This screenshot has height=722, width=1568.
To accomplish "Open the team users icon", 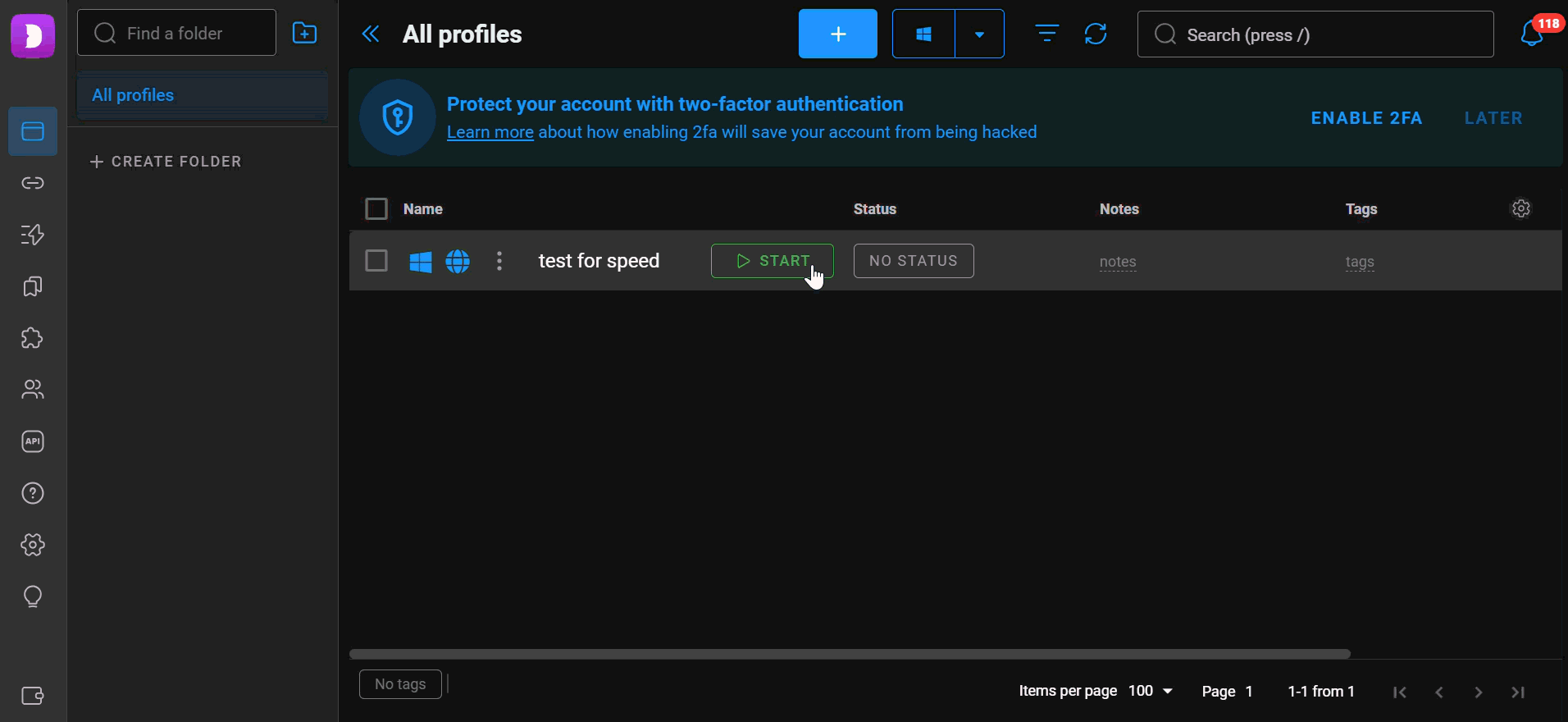I will [x=33, y=390].
